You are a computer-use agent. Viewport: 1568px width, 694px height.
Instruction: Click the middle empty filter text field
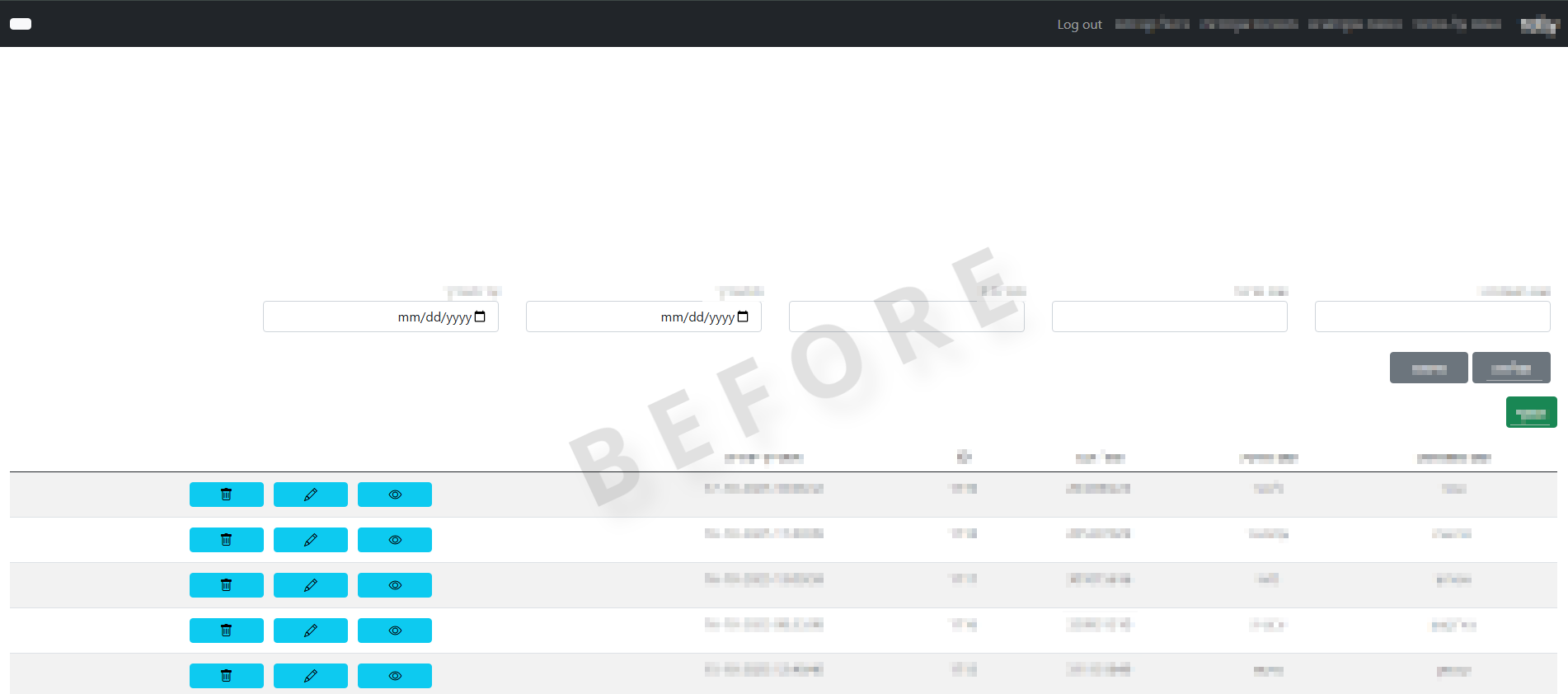coord(906,317)
